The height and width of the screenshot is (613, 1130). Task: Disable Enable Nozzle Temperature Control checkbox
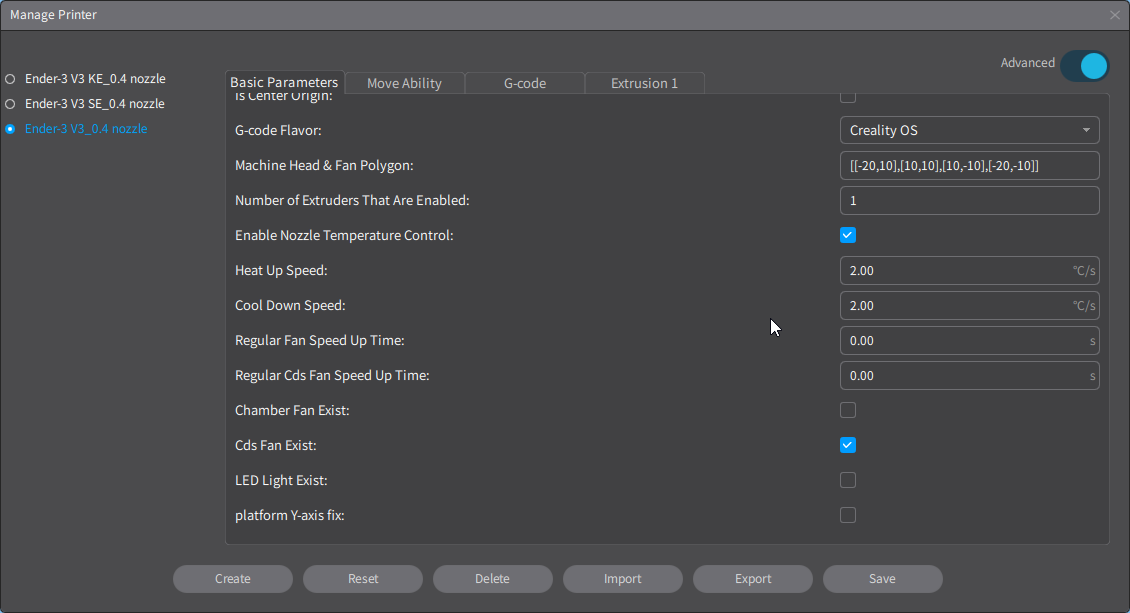848,235
